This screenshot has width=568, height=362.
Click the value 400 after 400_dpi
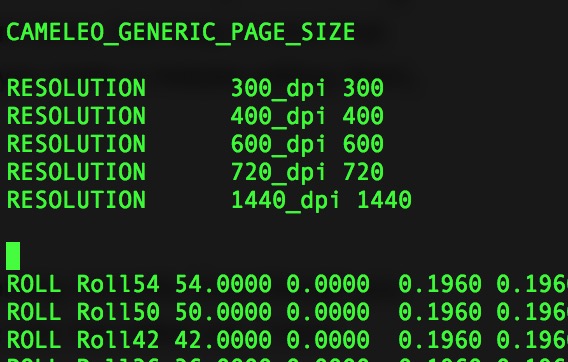pyautogui.click(x=363, y=116)
